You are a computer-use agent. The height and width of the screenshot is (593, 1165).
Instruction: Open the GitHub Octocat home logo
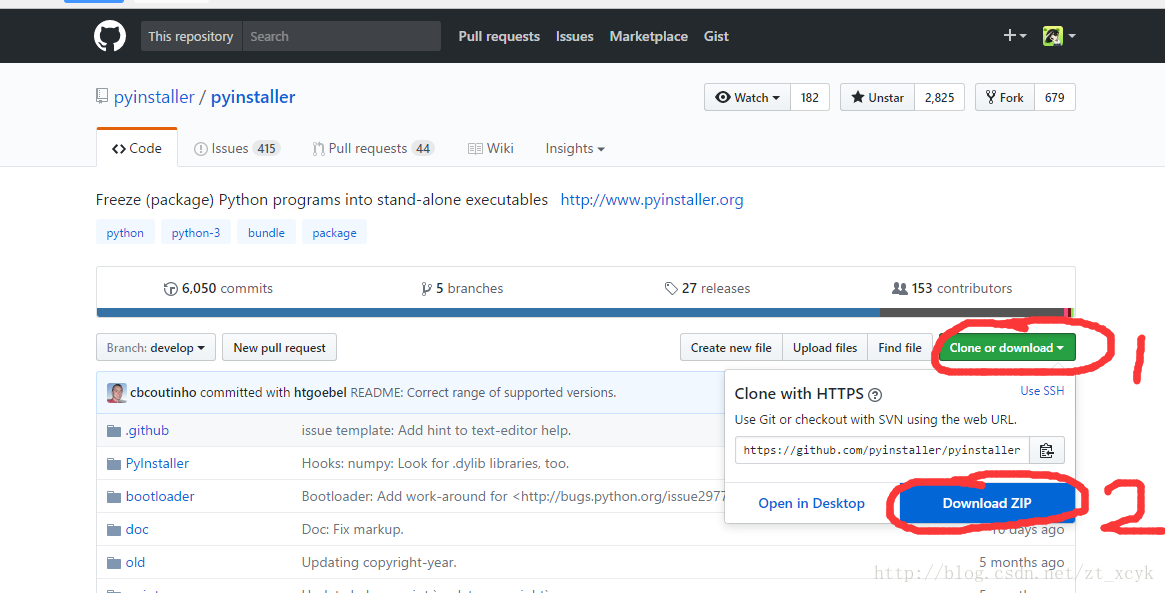pos(110,36)
